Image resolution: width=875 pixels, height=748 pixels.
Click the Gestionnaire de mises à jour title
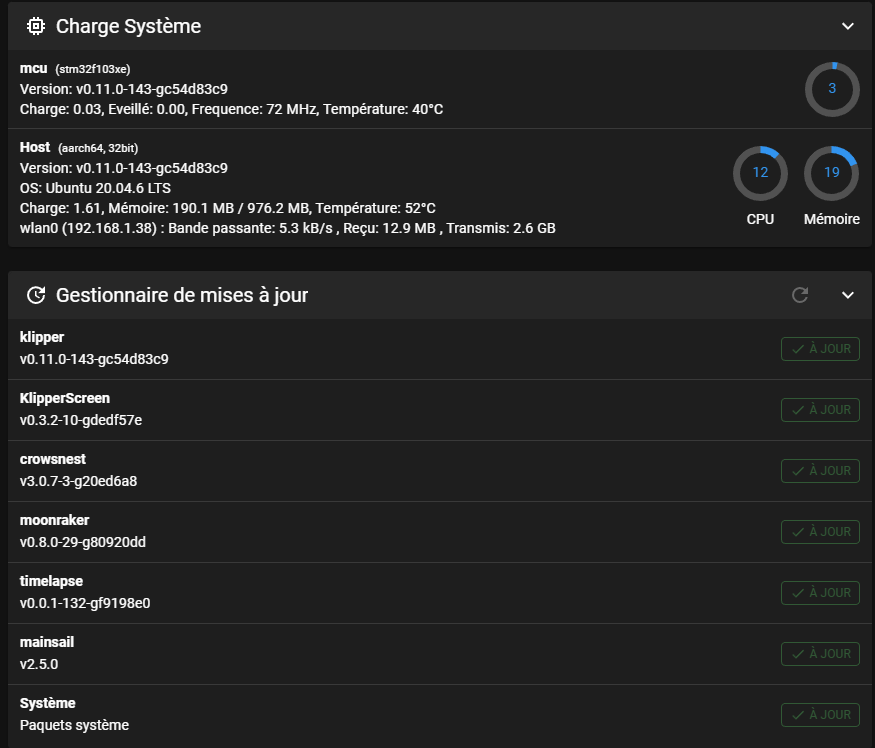coord(182,295)
